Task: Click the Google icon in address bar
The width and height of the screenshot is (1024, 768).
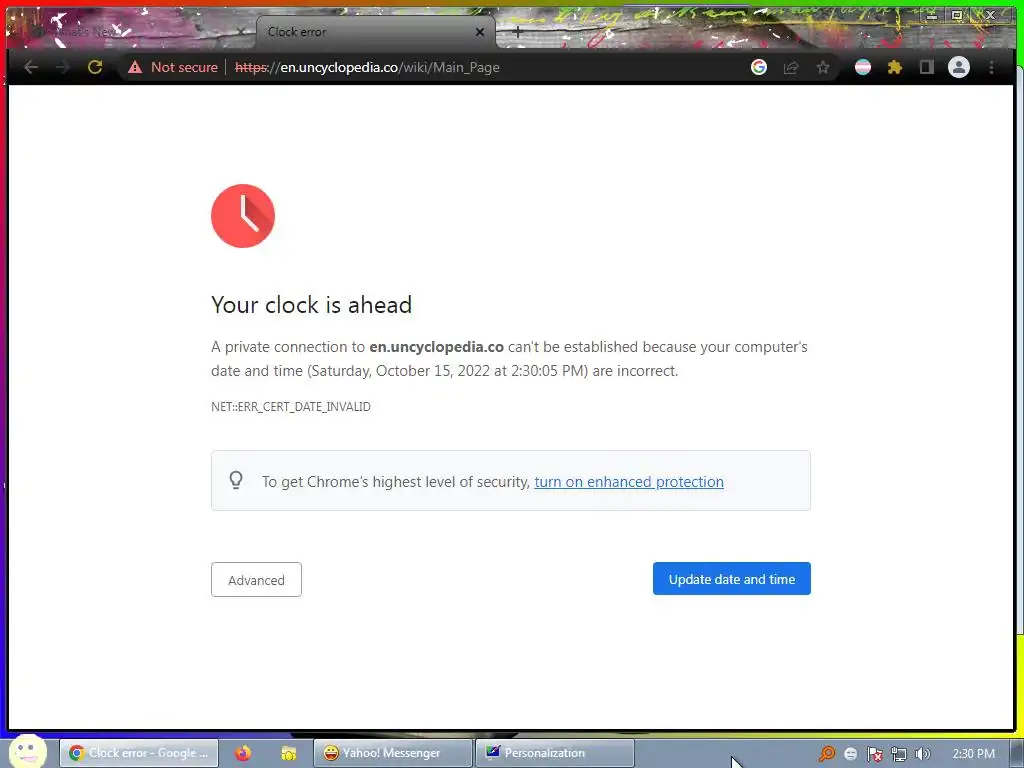Action: 758,67
